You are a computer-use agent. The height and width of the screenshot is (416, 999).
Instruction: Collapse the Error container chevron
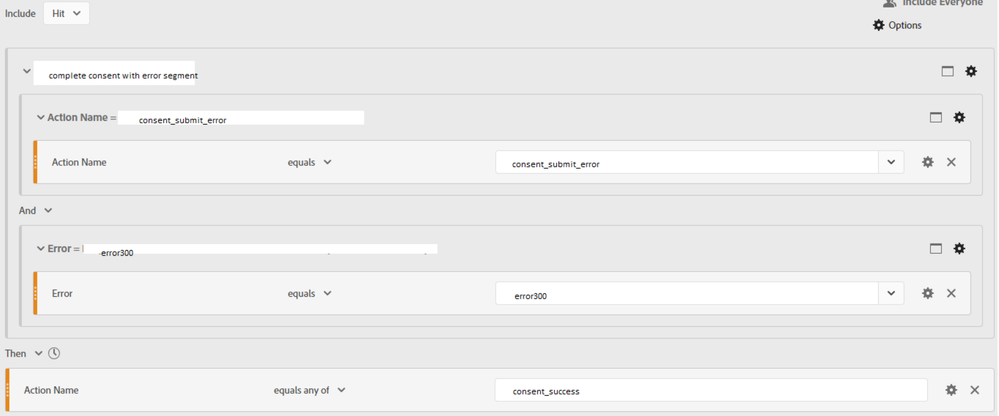(41, 249)
